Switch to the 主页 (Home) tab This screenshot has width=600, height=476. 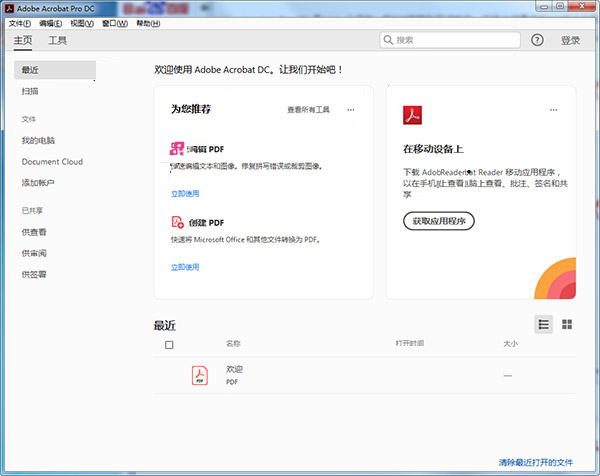point(23,40)
